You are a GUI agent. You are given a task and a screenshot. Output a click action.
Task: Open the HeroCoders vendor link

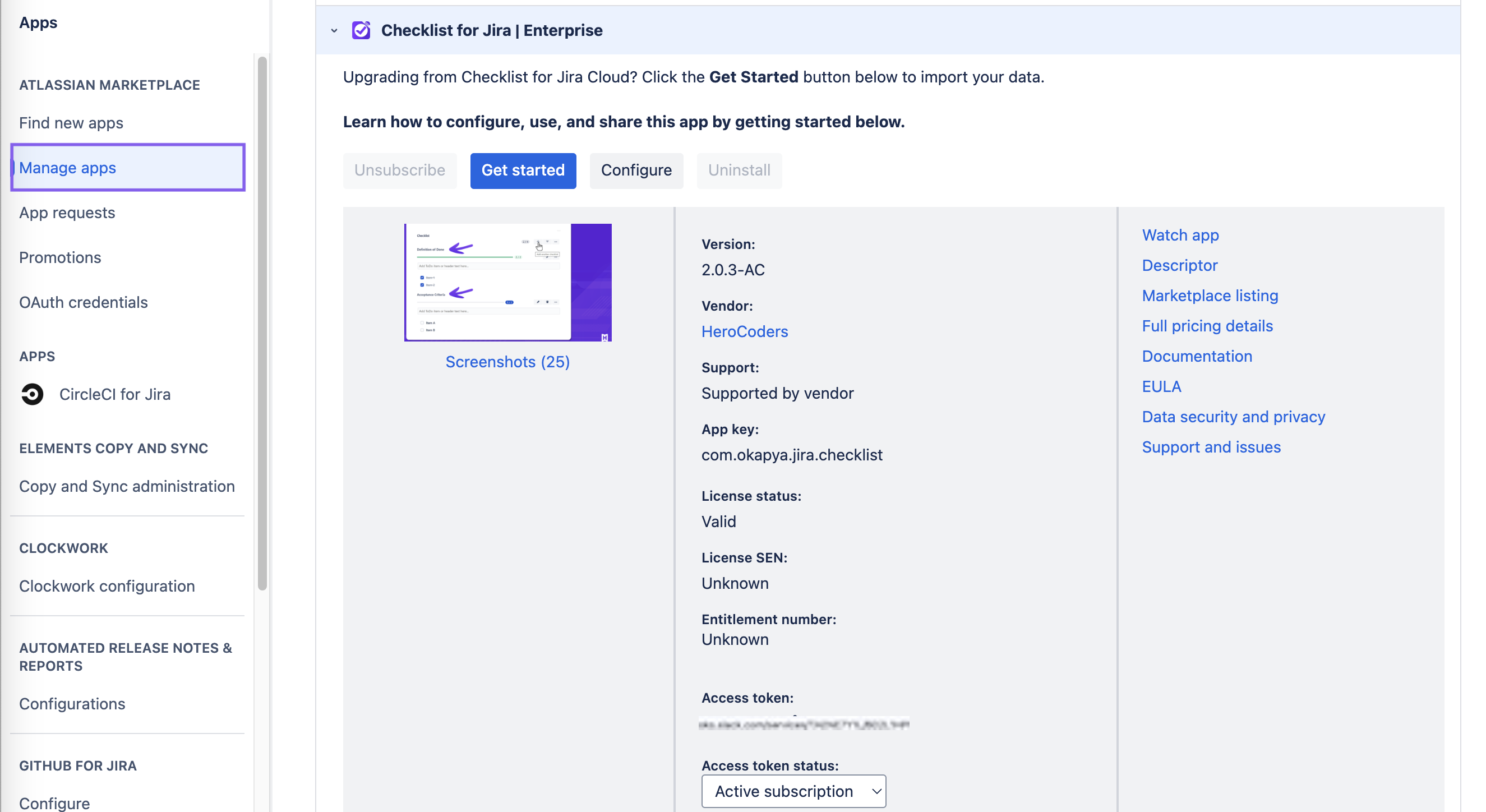coord(744,331)
